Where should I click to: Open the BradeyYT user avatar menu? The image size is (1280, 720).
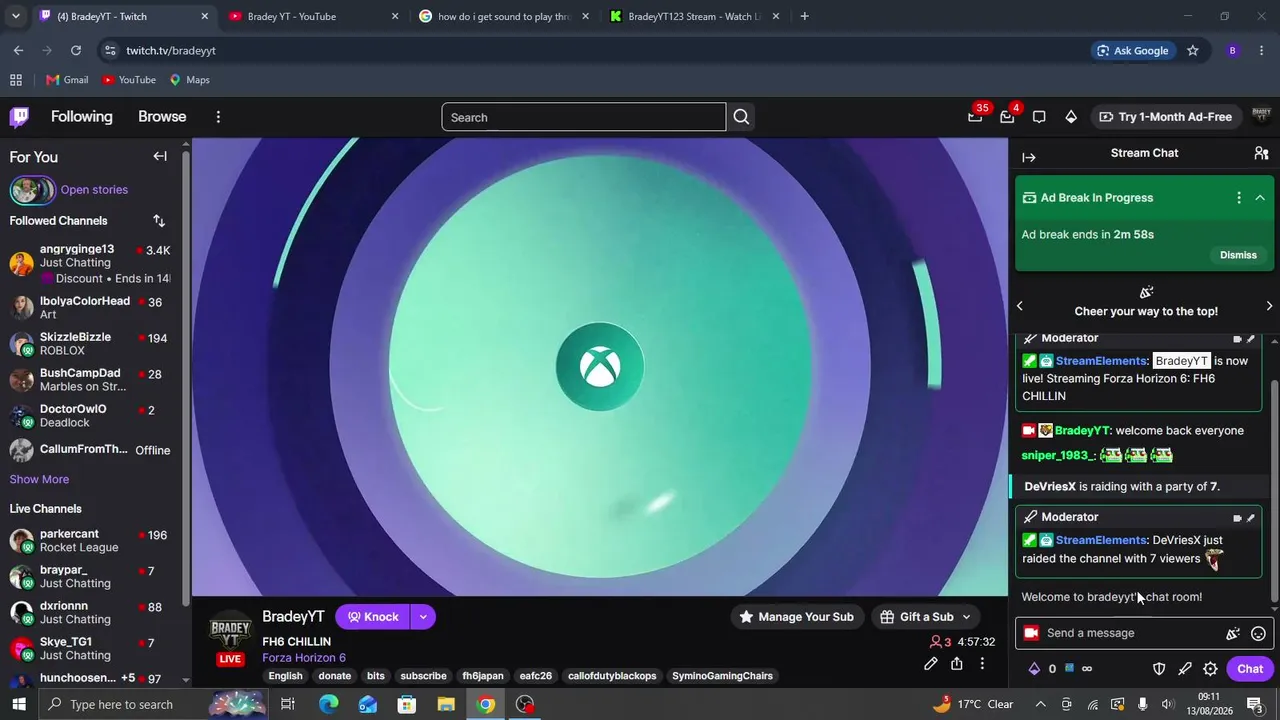pyautogui.click(x=1261, y=117)
